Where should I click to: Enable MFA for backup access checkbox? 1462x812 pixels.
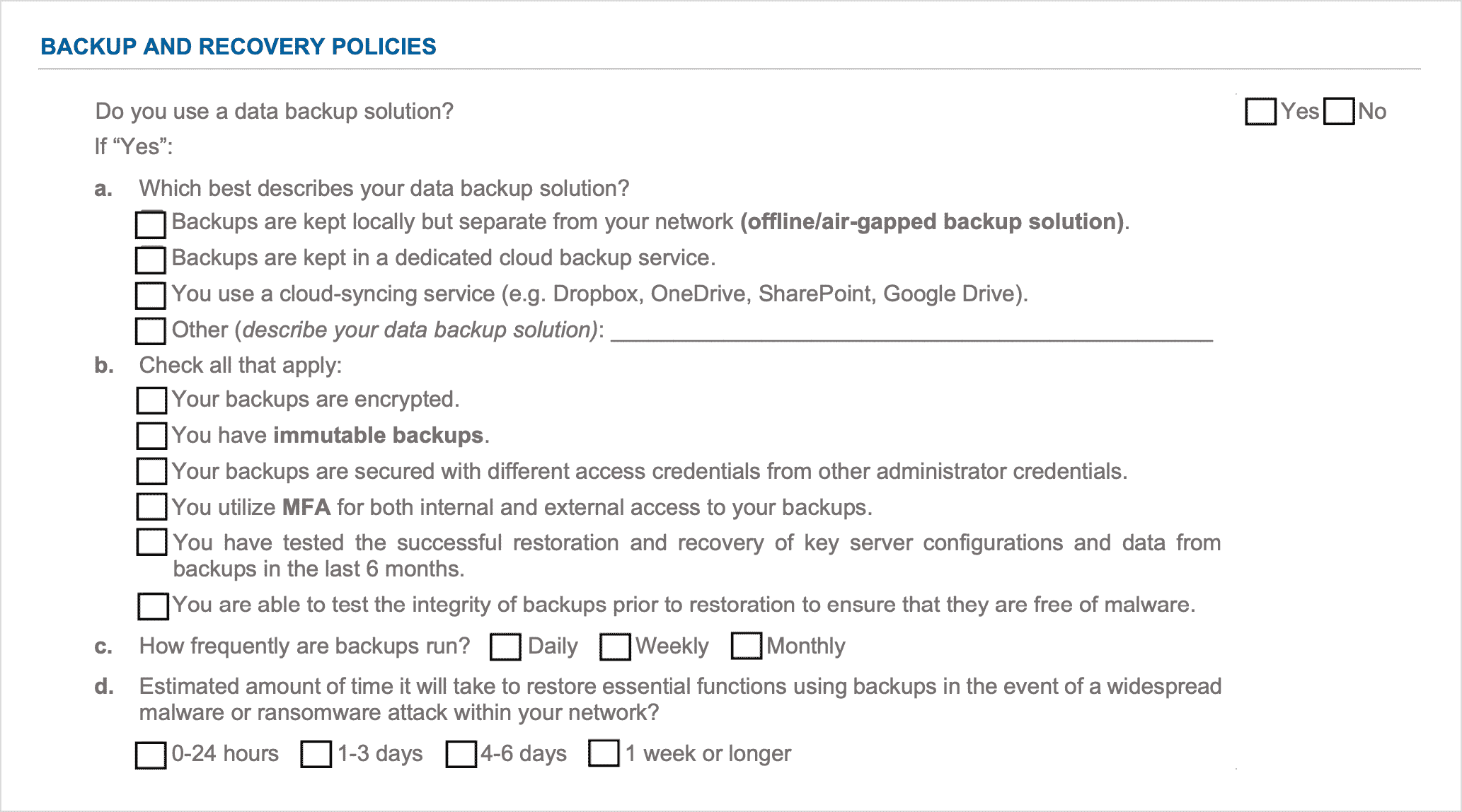click(151, 507)
